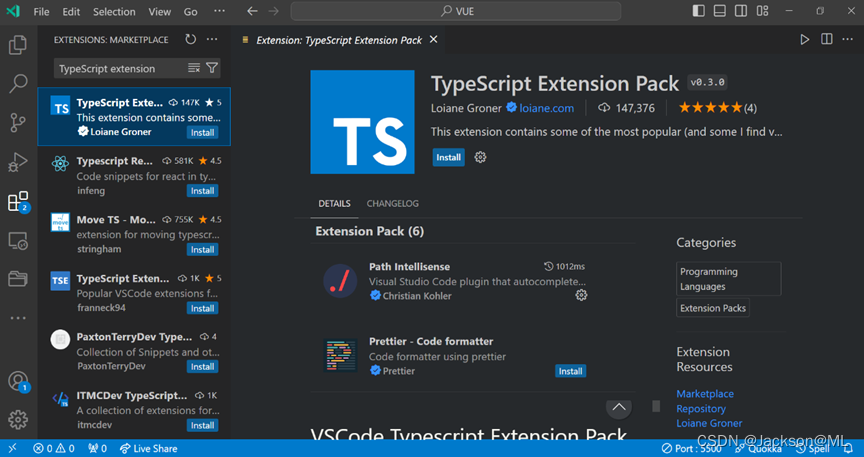Open the View menu
The image size is (864, 457).
159,12
